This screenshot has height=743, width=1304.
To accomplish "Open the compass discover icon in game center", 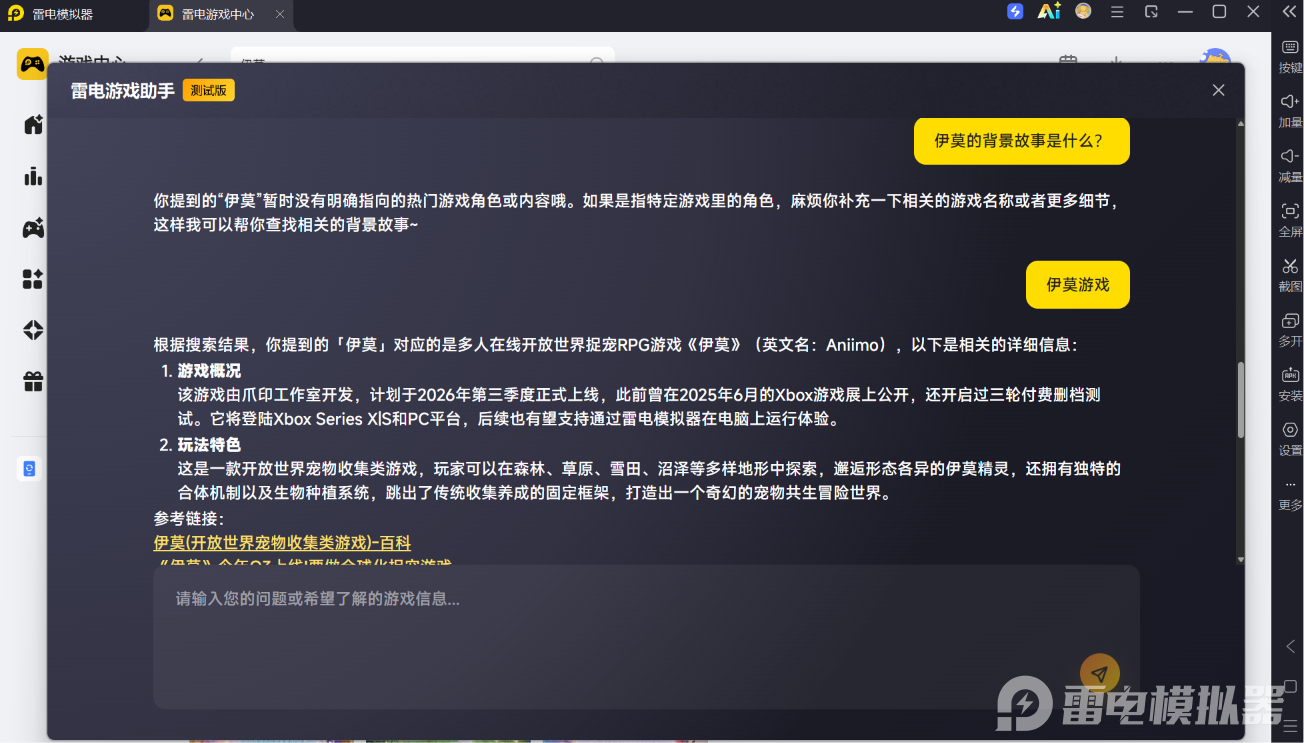I will pyautogui.click(x=33, y=330).
